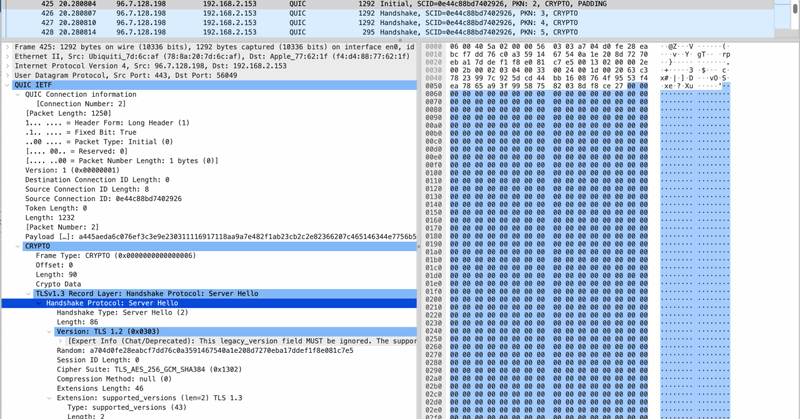Select the CRYPTO Length: 90 field
Screen dimensions: 800x419
(x=56, y=275)
